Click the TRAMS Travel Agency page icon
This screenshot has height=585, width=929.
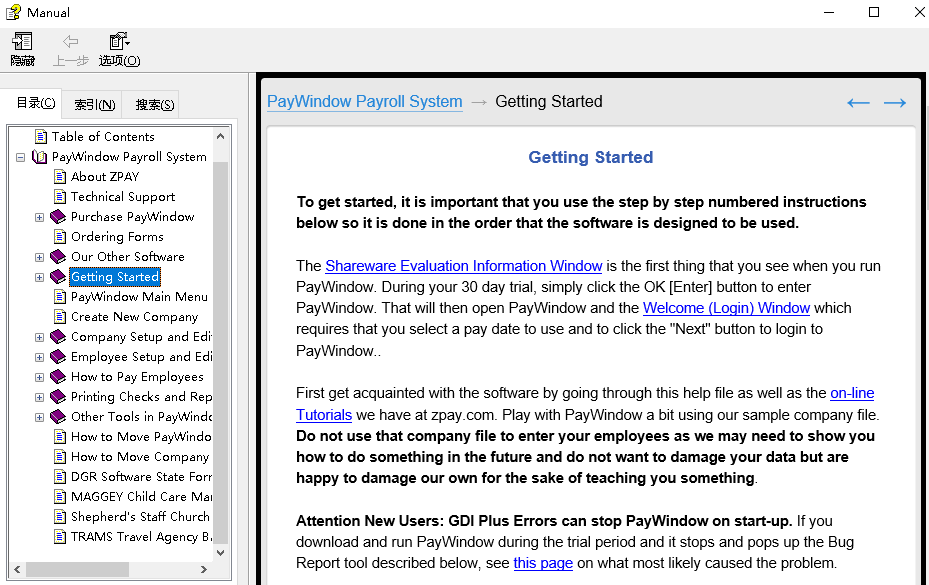pos(60,537)
